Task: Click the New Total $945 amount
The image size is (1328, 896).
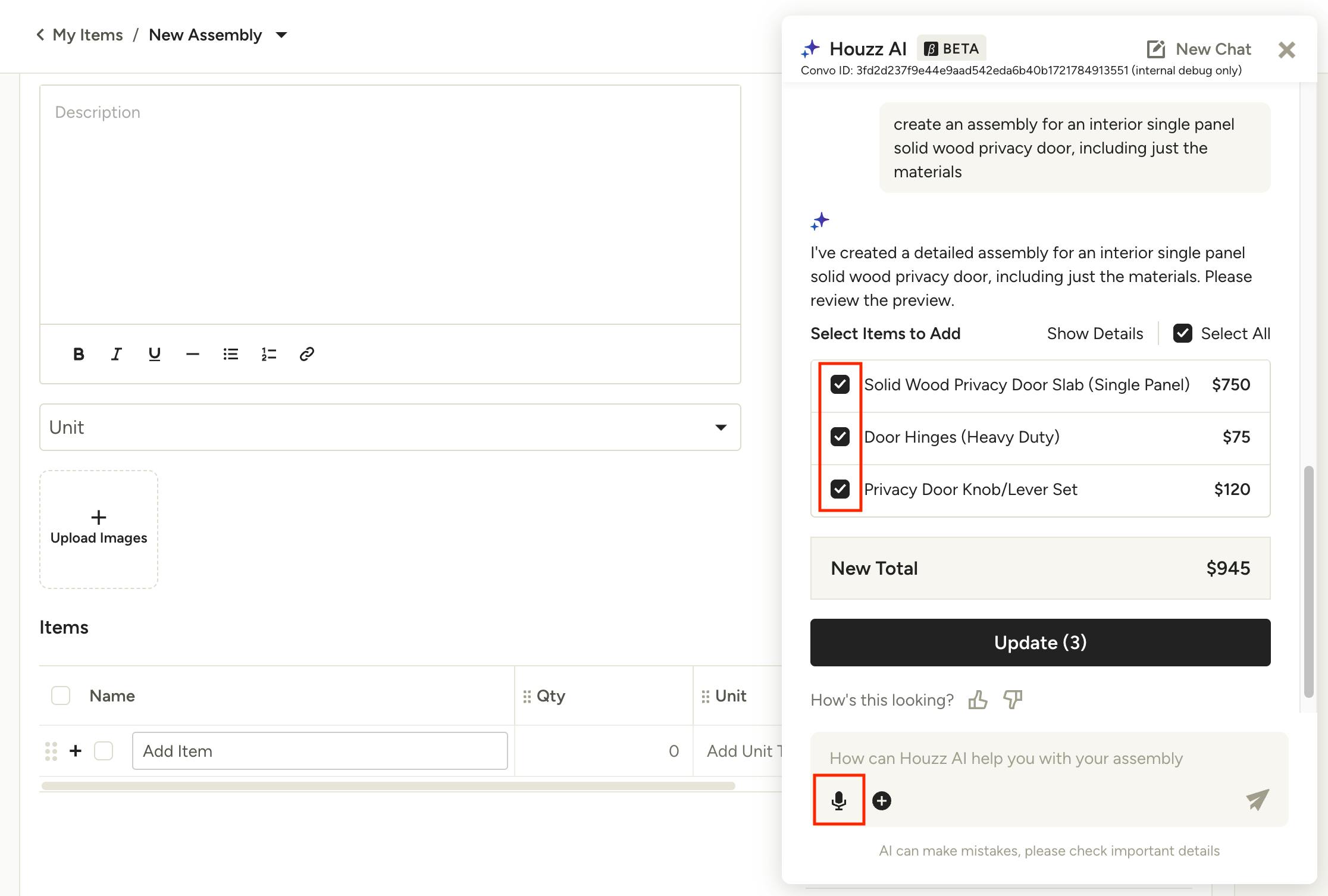Action: pyautogui.click(x=1228, y=568)
